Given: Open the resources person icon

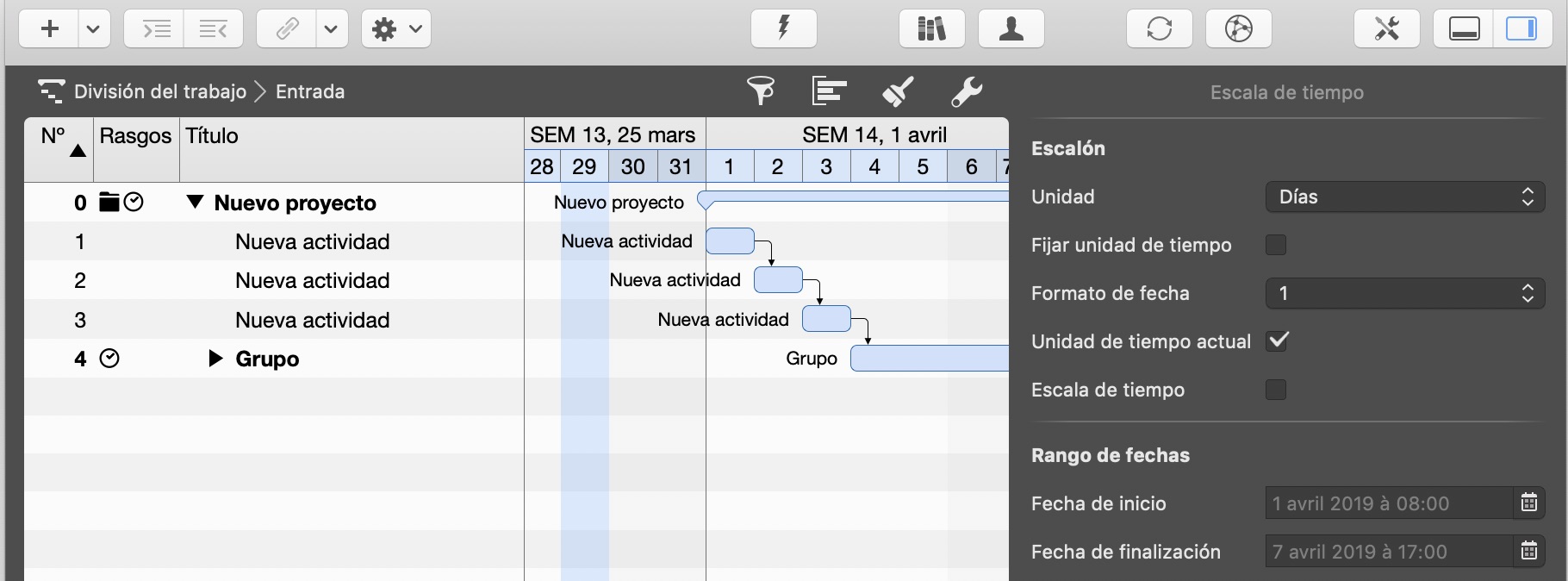Looking at the screenshot, I should (1011, 29).
